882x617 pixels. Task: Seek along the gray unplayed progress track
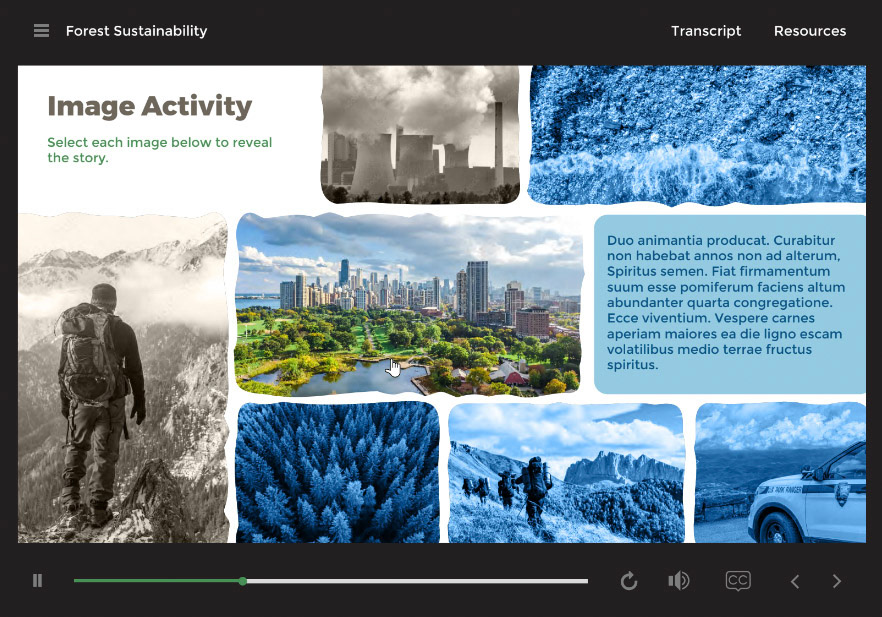417,581
